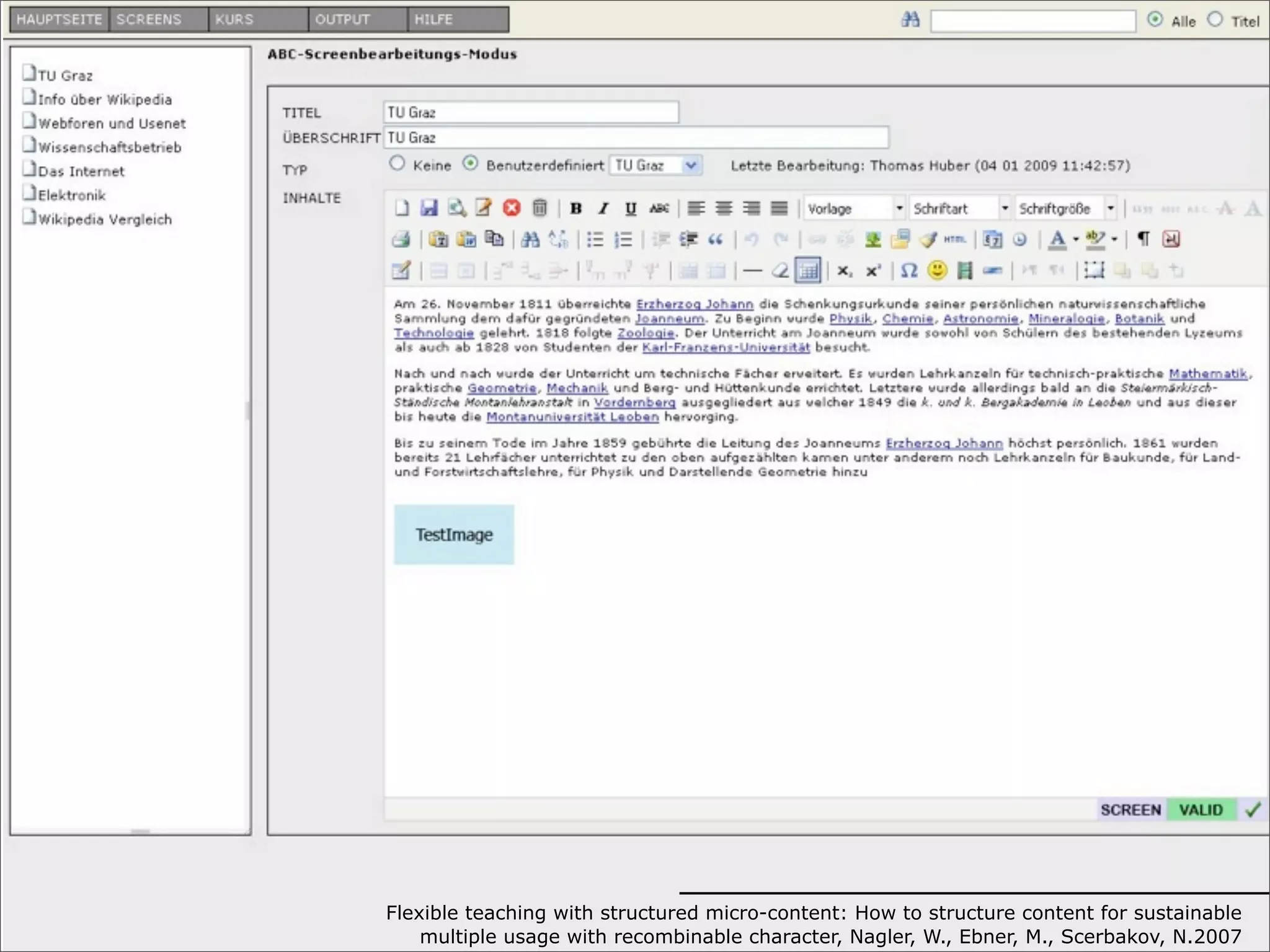Click the red cancel icon in toolbar
Image resolution: width=1270 pixels, height=952 pixels.
click(512, 208)
